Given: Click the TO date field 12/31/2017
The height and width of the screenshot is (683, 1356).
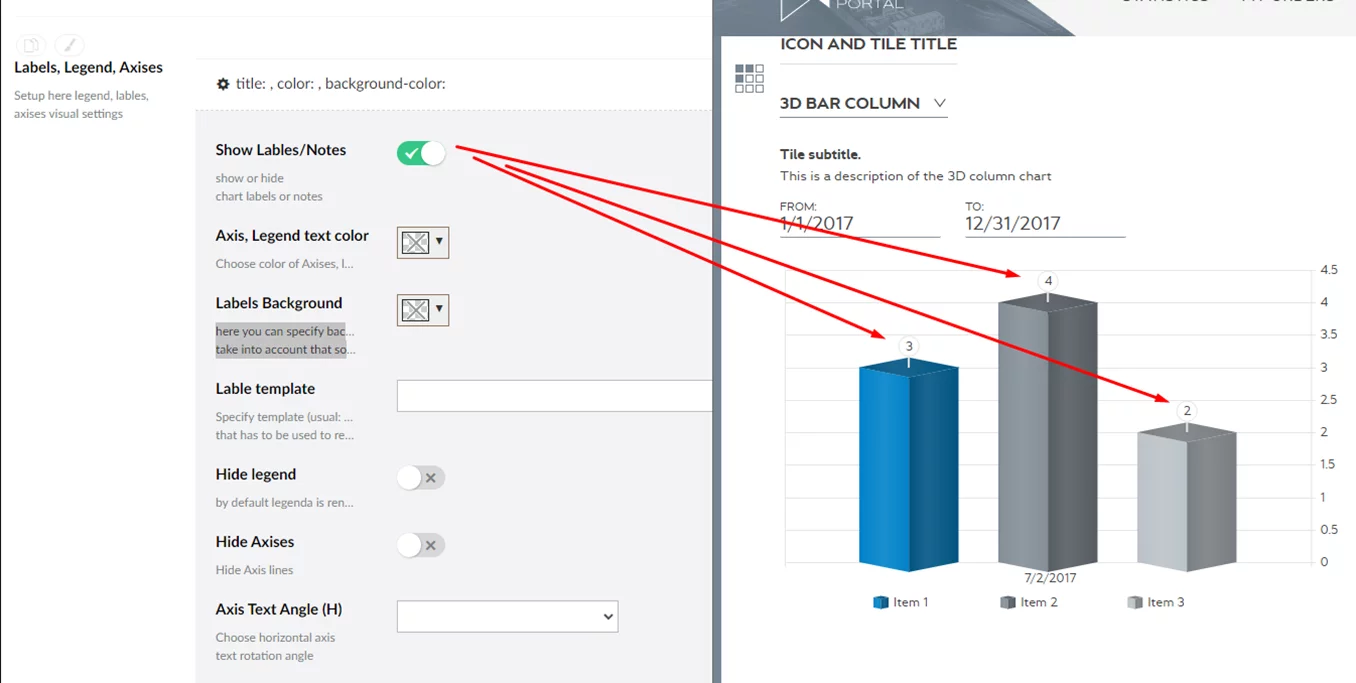Looking at the screenshot, I should (1043, 224).
